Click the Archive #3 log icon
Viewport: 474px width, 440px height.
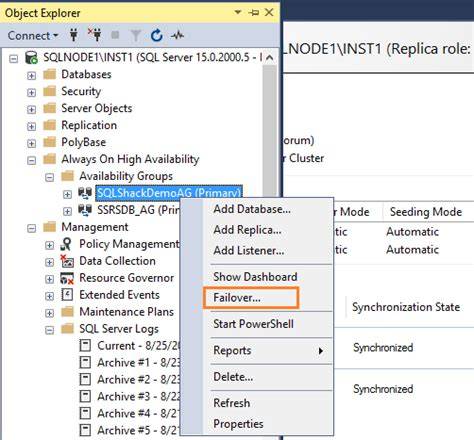coord(85,396)
